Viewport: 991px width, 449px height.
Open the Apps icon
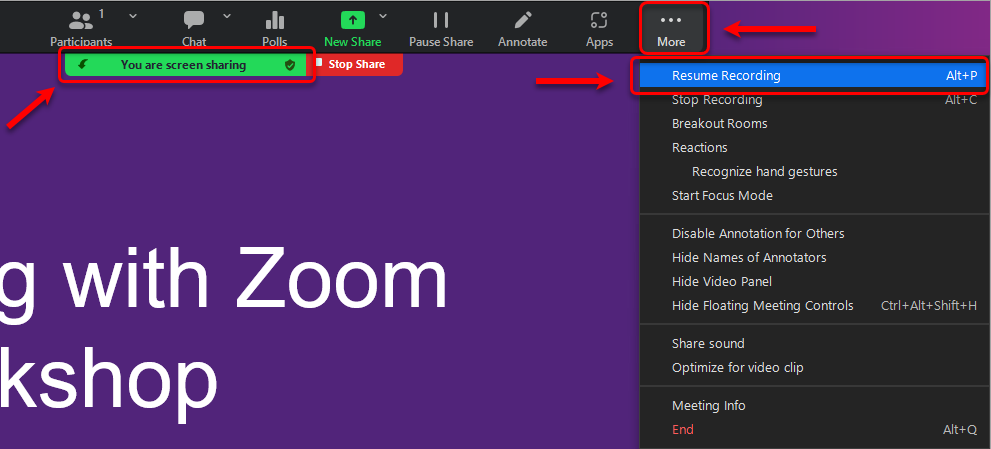click(x=599, y=20)
